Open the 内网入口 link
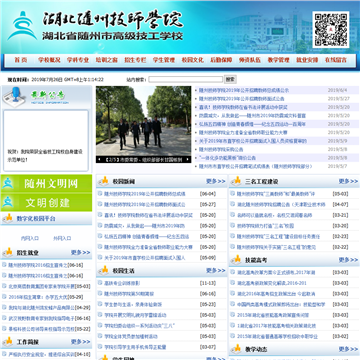The height and width of the screenshot is (360, 360). (30, 238)
